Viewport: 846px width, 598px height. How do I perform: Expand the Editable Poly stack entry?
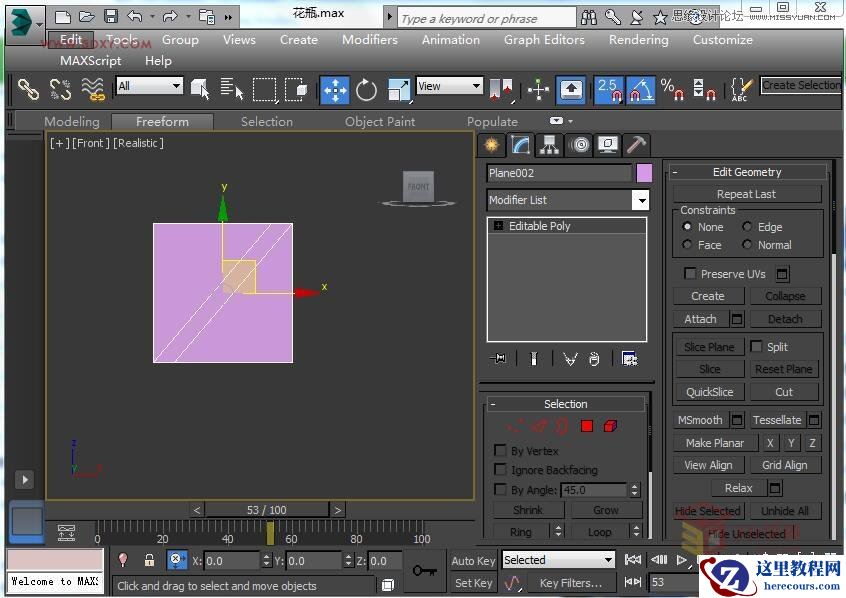(x=499, y=226)
